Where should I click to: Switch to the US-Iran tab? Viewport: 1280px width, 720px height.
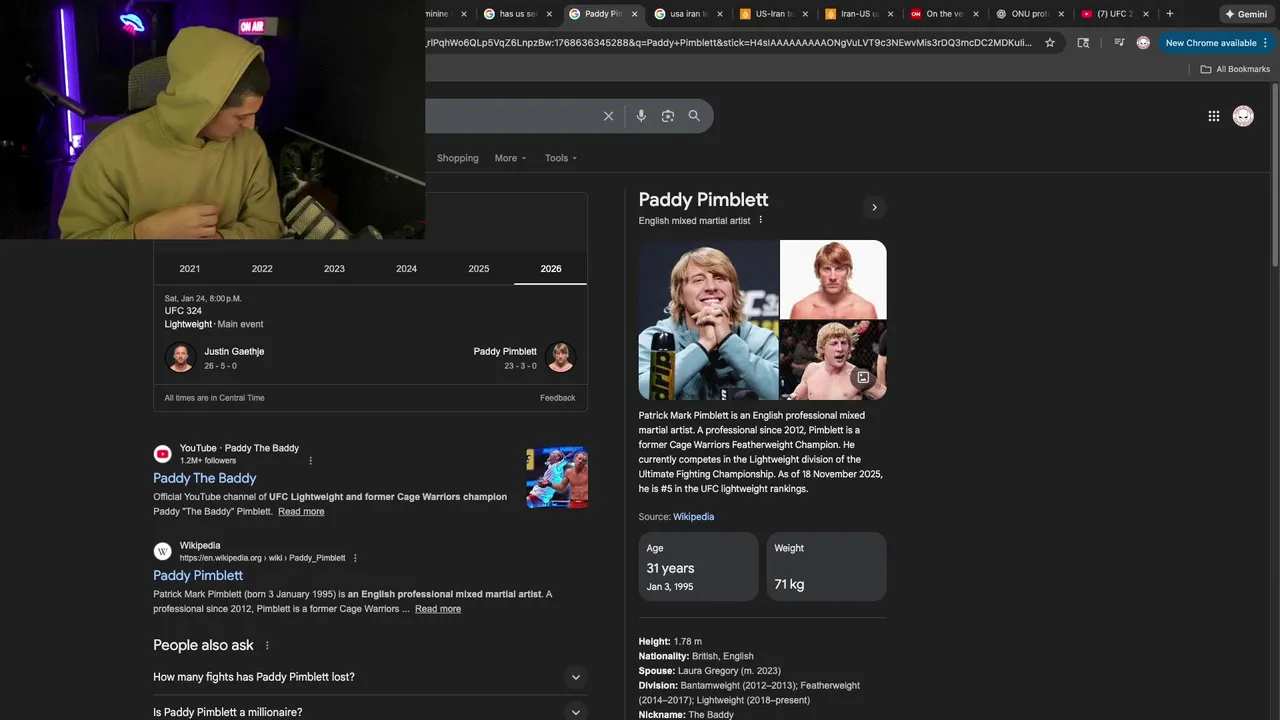point(774,14)
